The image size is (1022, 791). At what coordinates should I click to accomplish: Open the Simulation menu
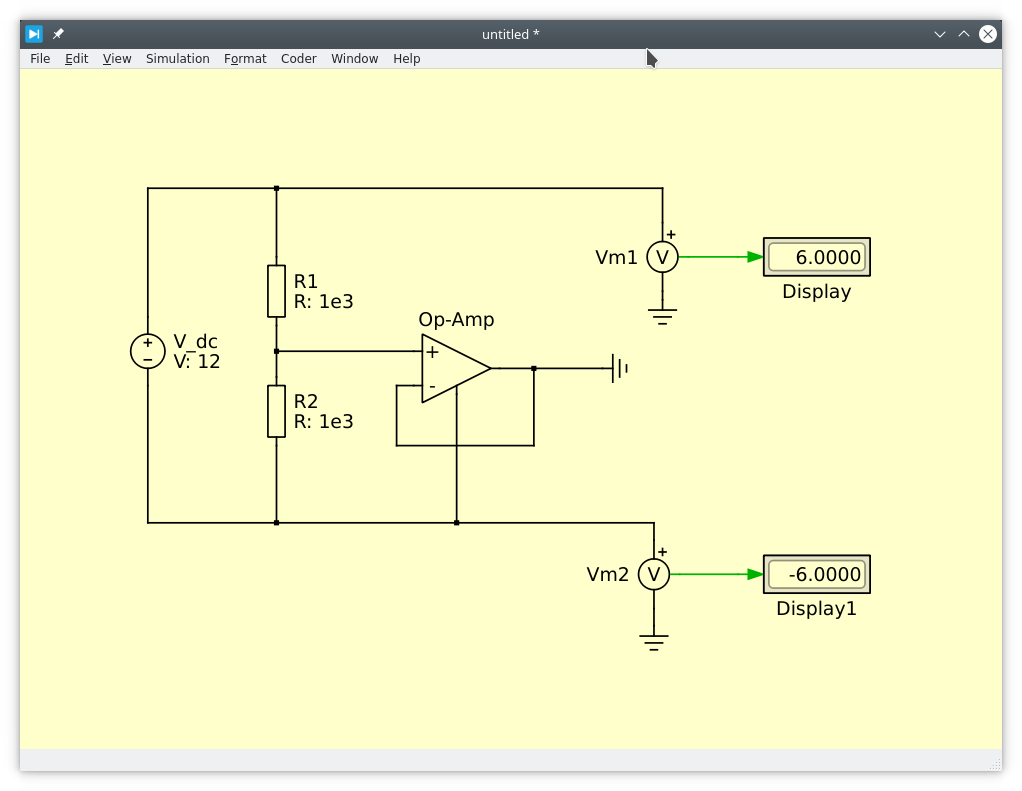(x=178, y=59)
